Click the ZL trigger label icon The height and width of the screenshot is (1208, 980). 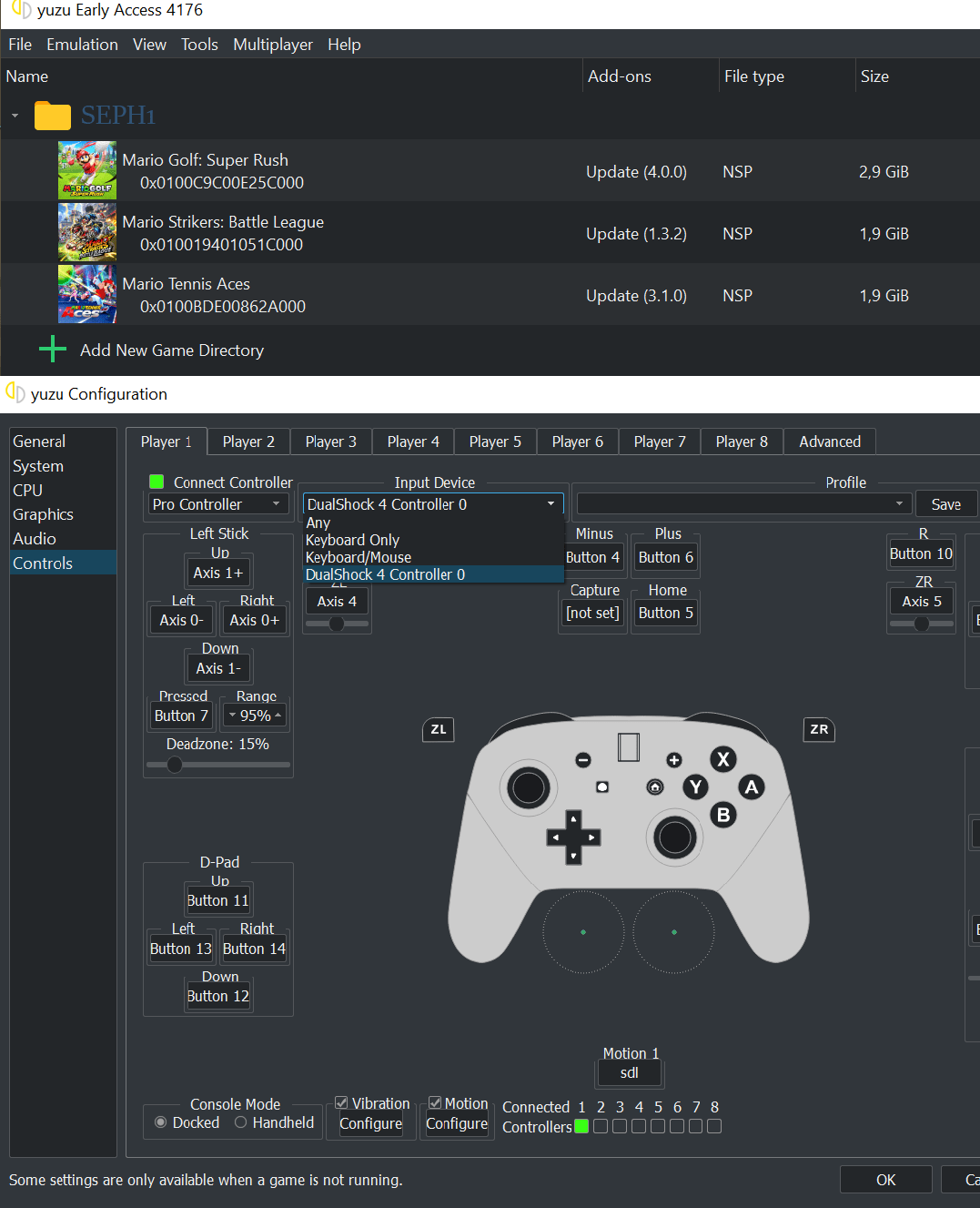point(439,729)
